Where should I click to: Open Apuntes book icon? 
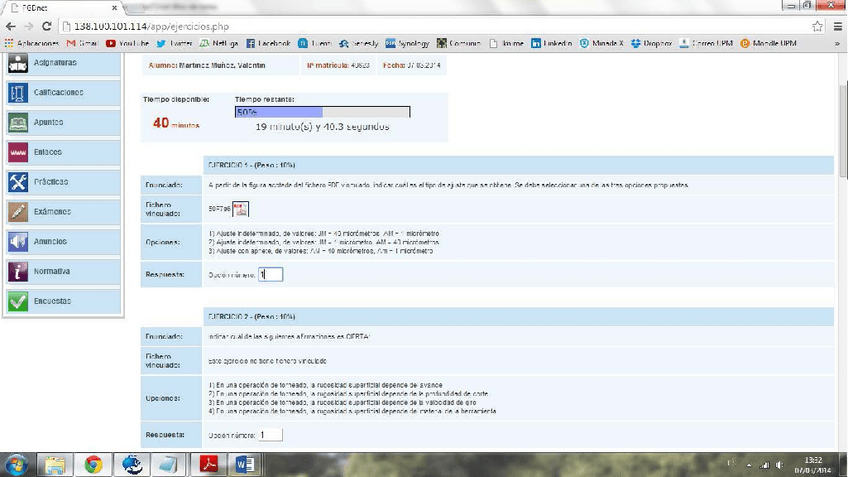[18, 122]
